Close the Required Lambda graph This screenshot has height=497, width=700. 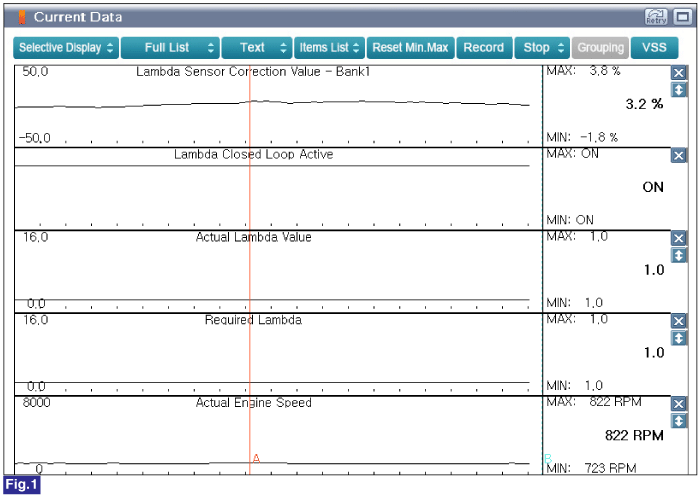tap(679, 321)
